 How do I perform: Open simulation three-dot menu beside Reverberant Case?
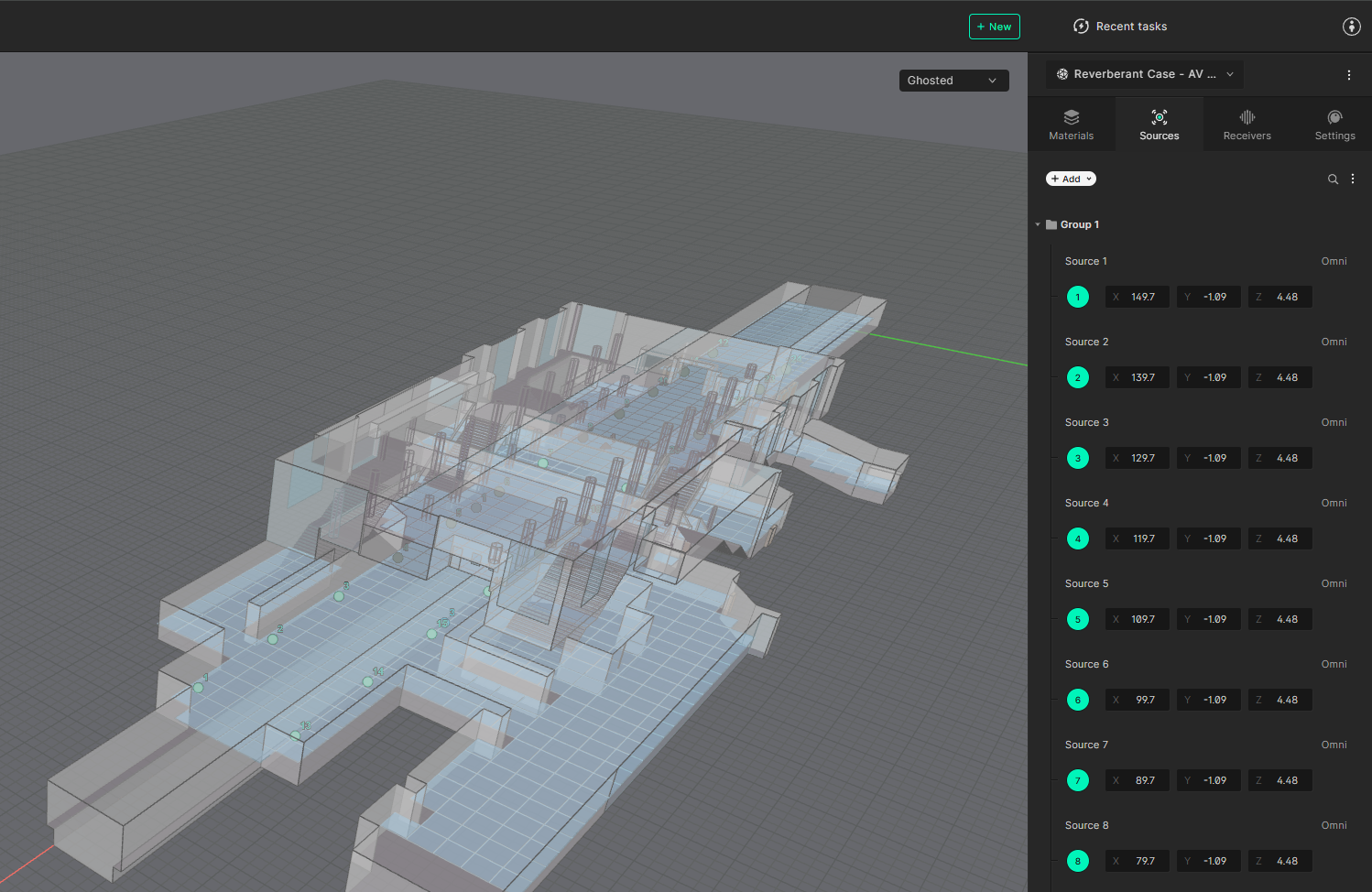(x=1348, y=75)
